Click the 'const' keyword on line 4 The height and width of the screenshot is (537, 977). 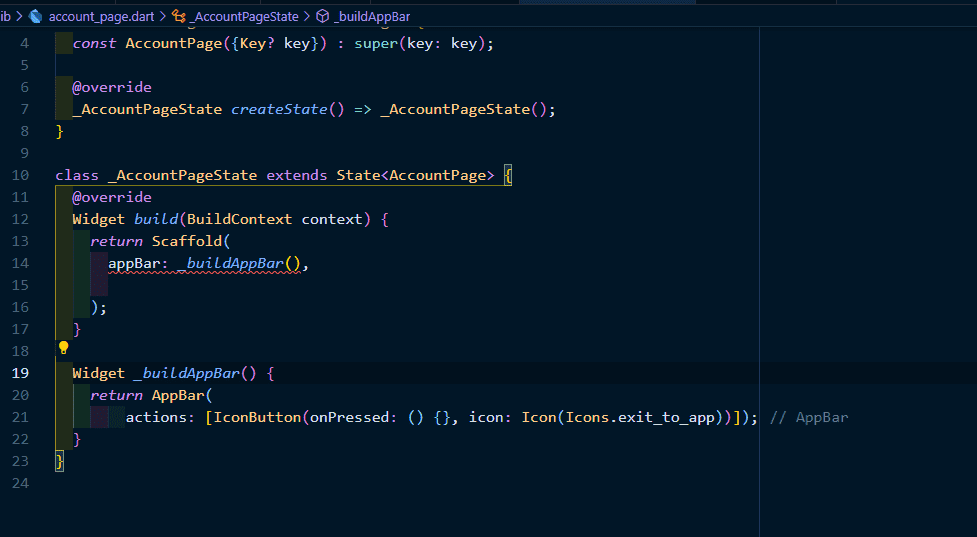pos(94,44)
